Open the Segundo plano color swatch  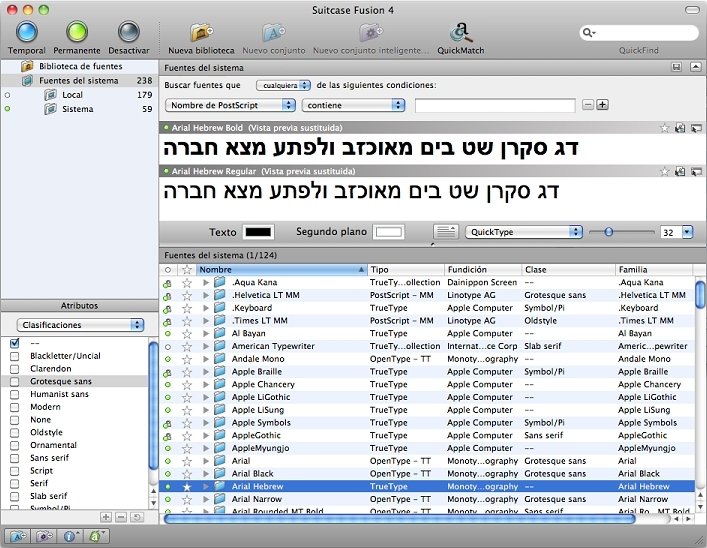(389, 232)
